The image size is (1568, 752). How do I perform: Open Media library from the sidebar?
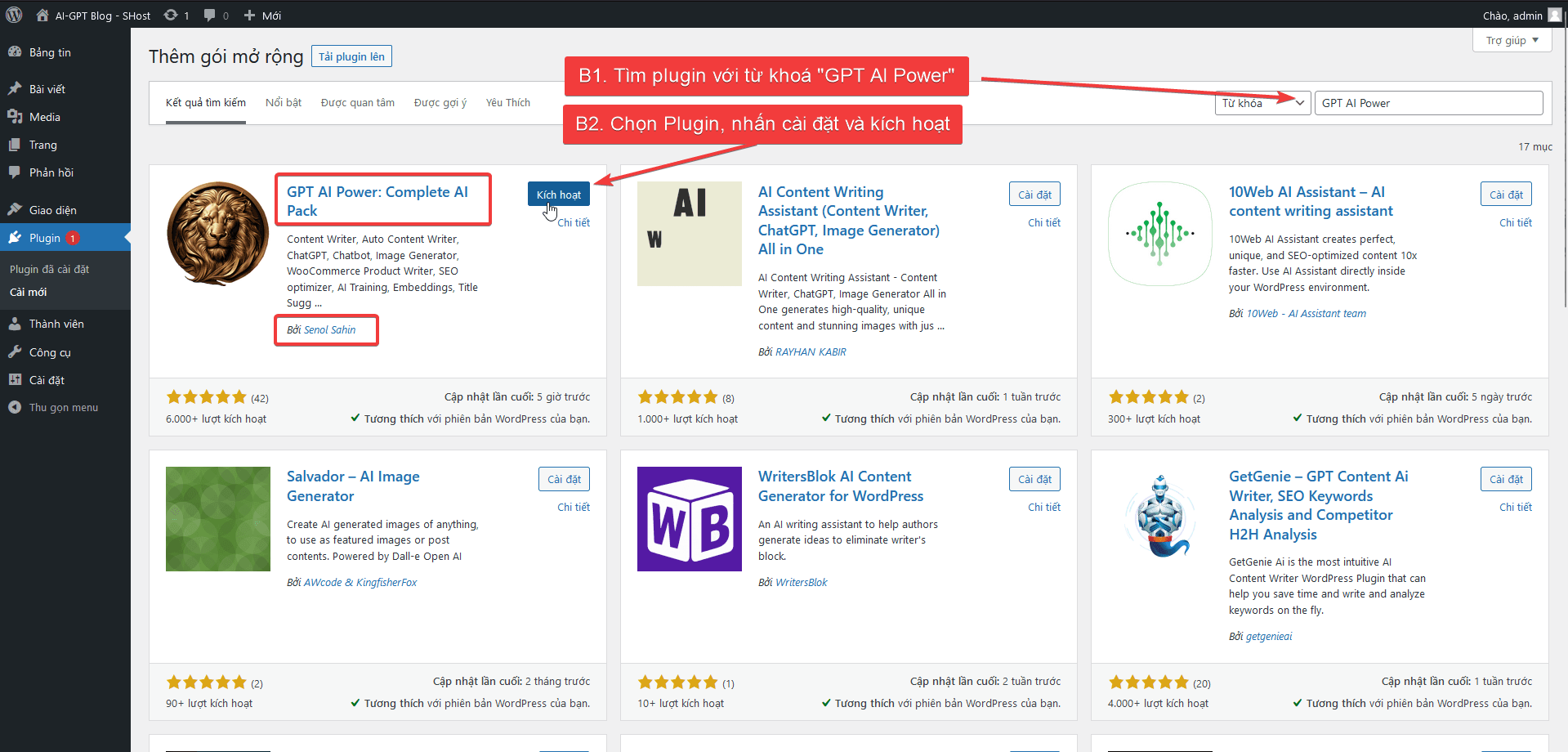tap(44, 117)
